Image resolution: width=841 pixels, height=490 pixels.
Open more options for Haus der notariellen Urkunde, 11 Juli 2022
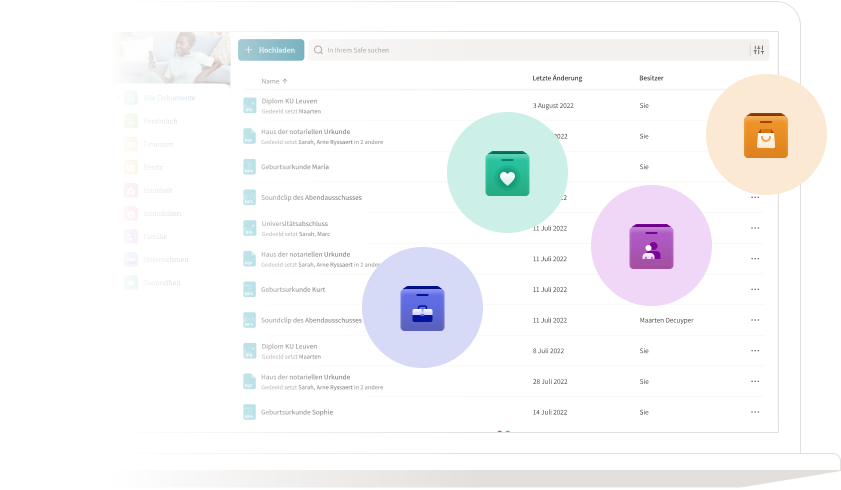(x=755, y=258)
